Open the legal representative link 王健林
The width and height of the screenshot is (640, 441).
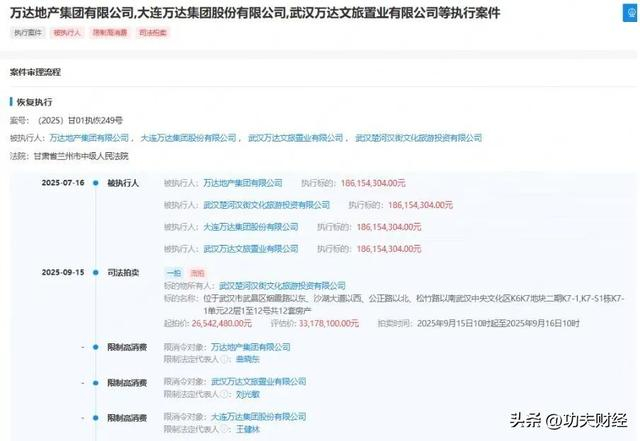point(247,429)
